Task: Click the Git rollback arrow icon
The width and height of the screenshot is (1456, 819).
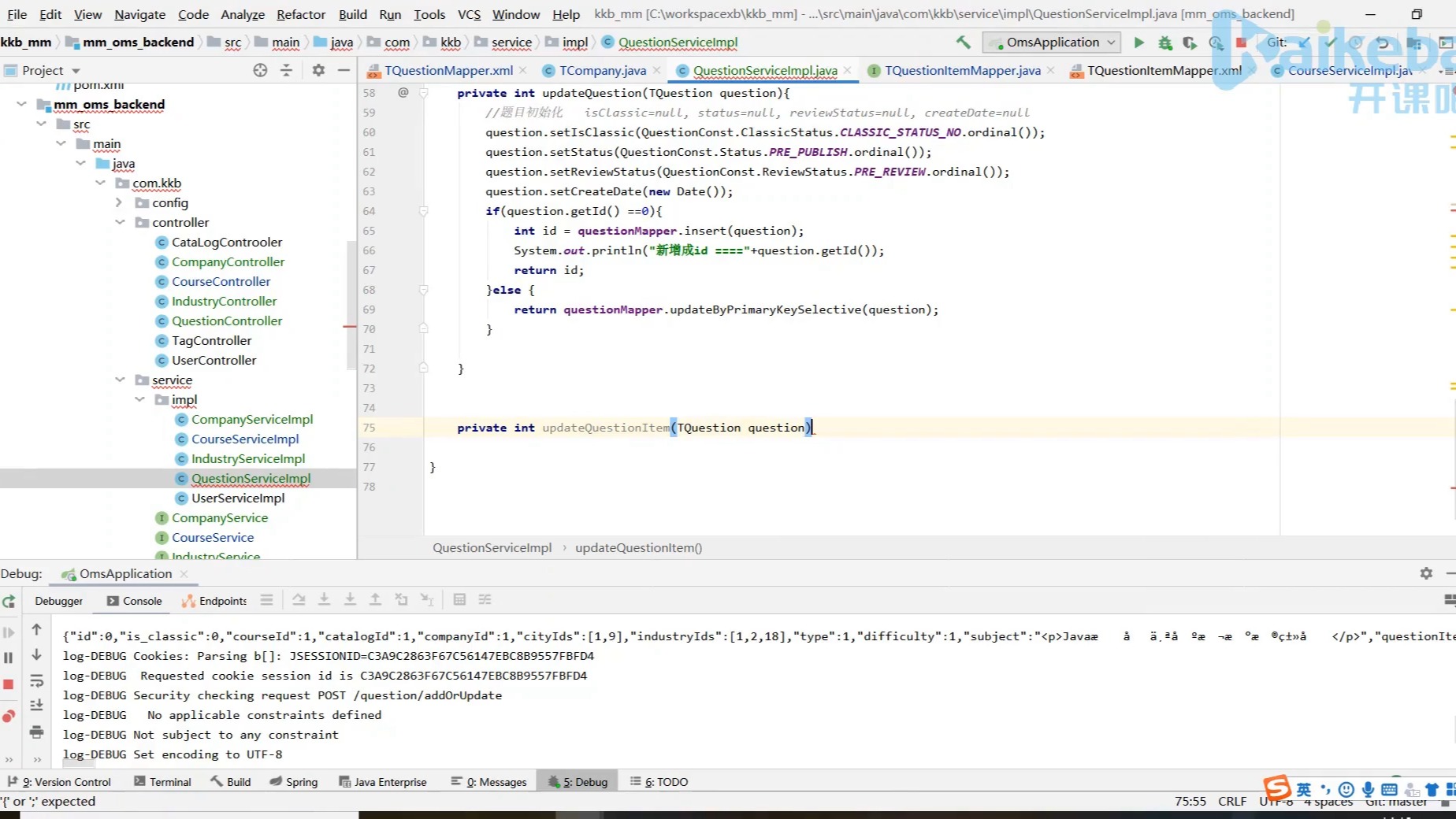Action: (1382, 43)
